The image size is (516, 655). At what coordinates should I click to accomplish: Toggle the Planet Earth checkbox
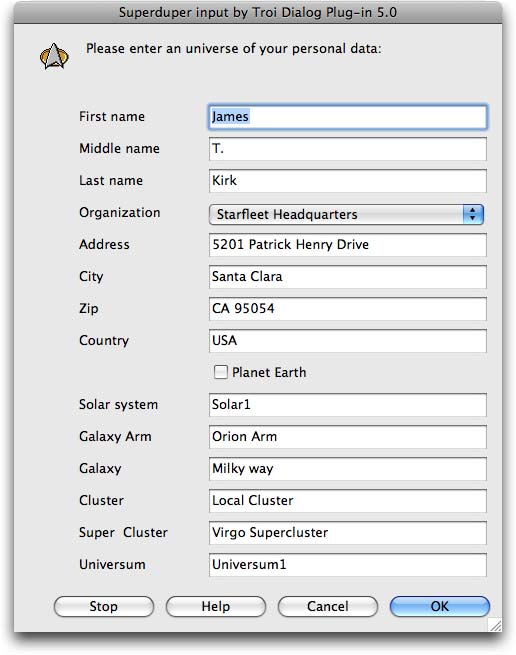click(x=221, y=372)
